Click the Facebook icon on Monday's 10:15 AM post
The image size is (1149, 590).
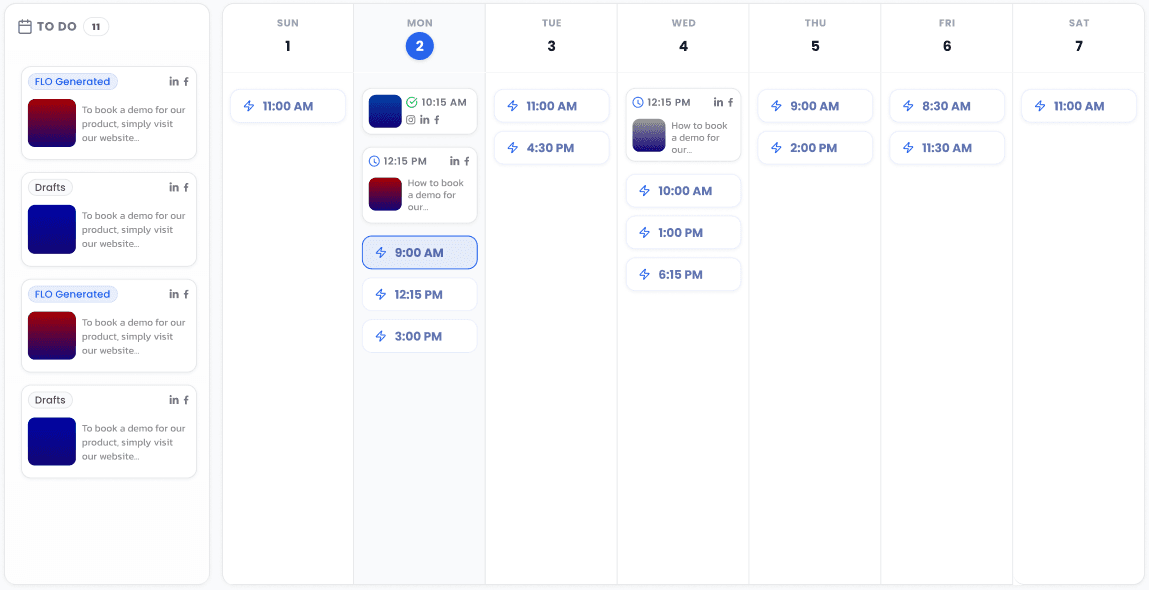[437, 119]
